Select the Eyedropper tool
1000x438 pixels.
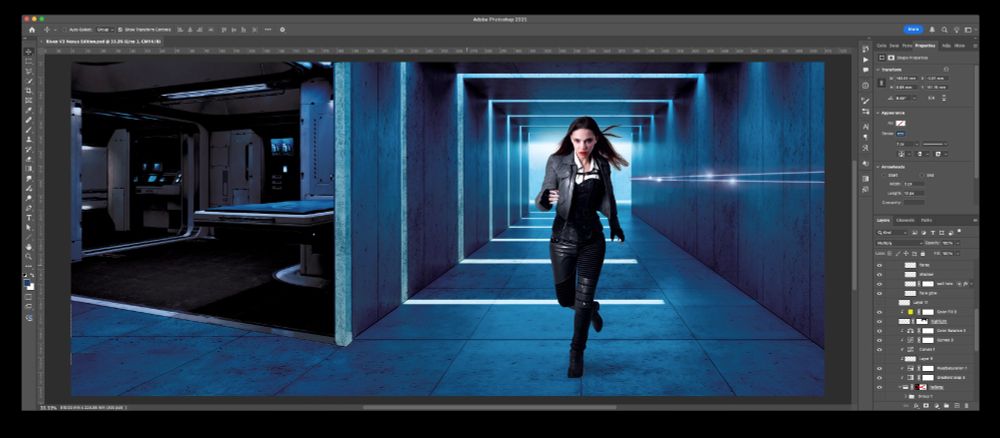coord(29,110)
